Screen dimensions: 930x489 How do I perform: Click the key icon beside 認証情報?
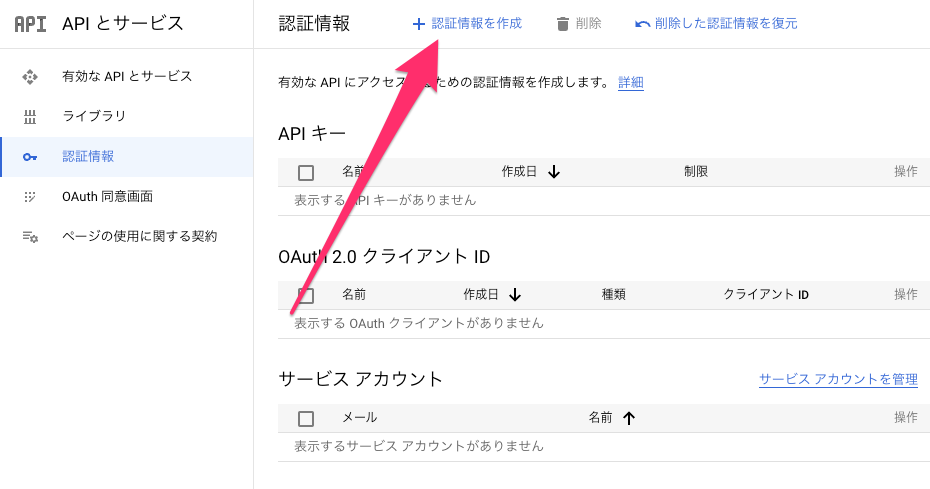click(30, 157)
